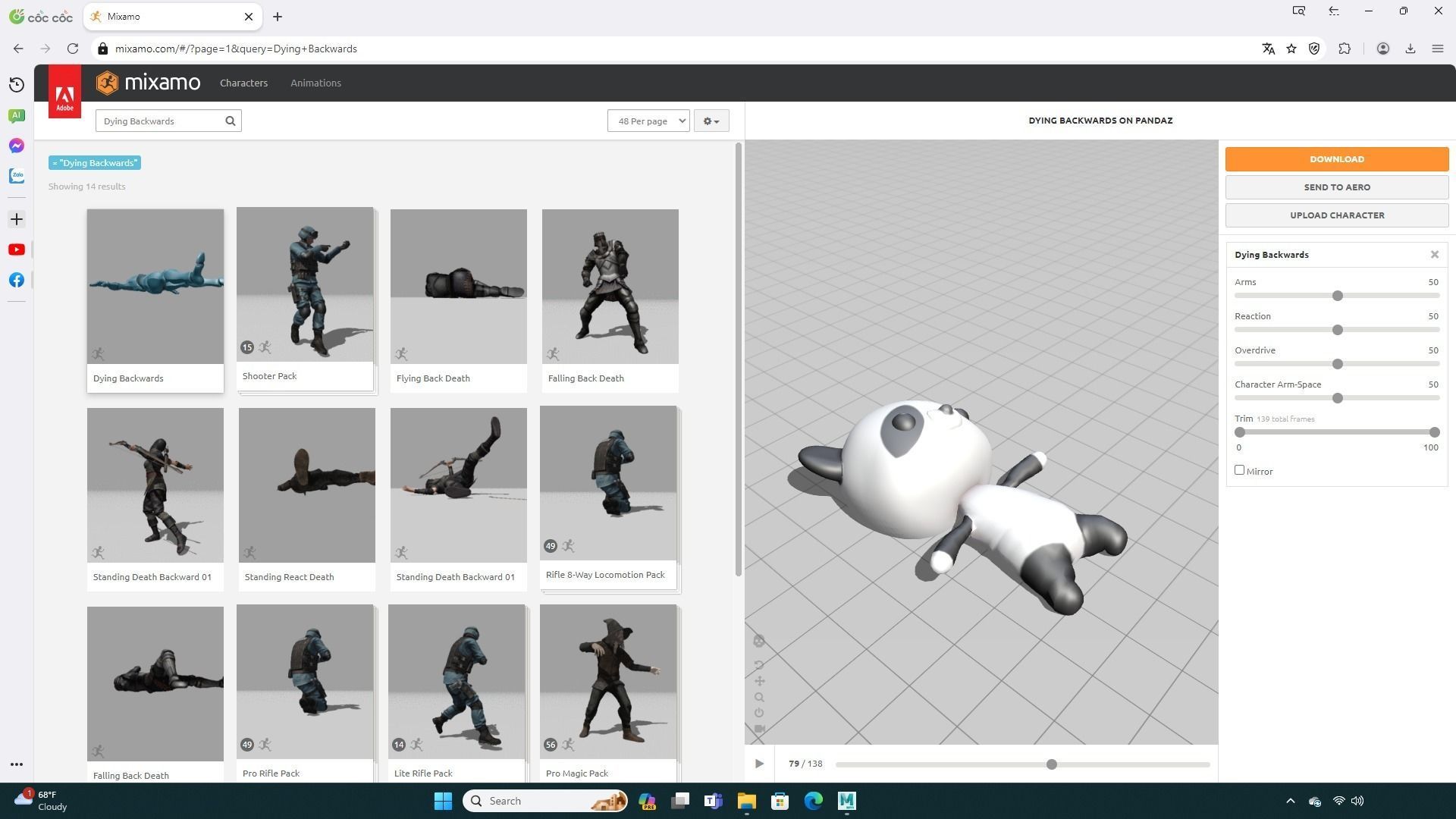
Task: Open browser extensions puzzle icon
Action: point(1345,49)
